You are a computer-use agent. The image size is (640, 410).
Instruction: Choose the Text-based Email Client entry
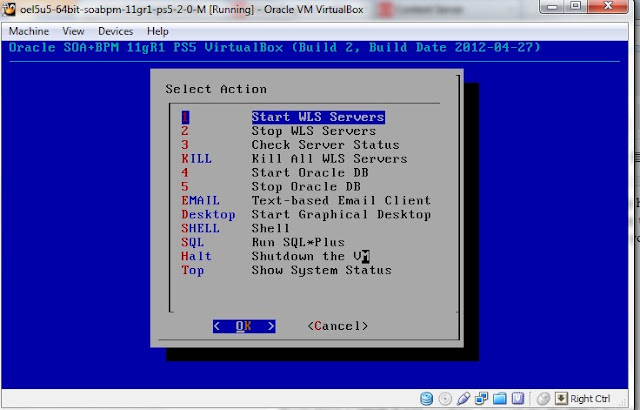pos(305,200)
